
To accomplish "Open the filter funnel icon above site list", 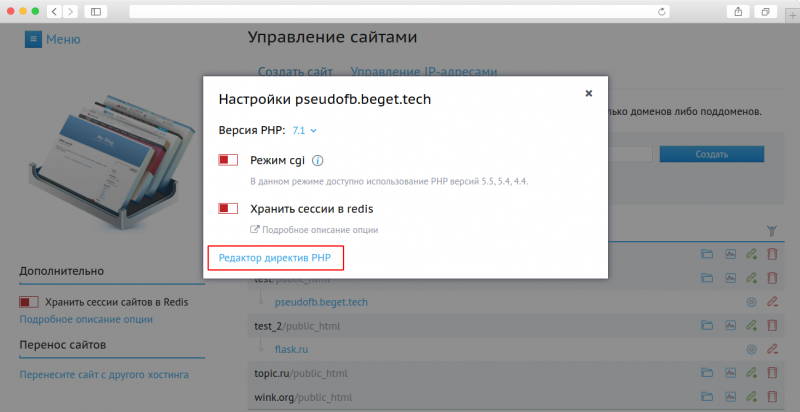I will [x=772, y=231].
